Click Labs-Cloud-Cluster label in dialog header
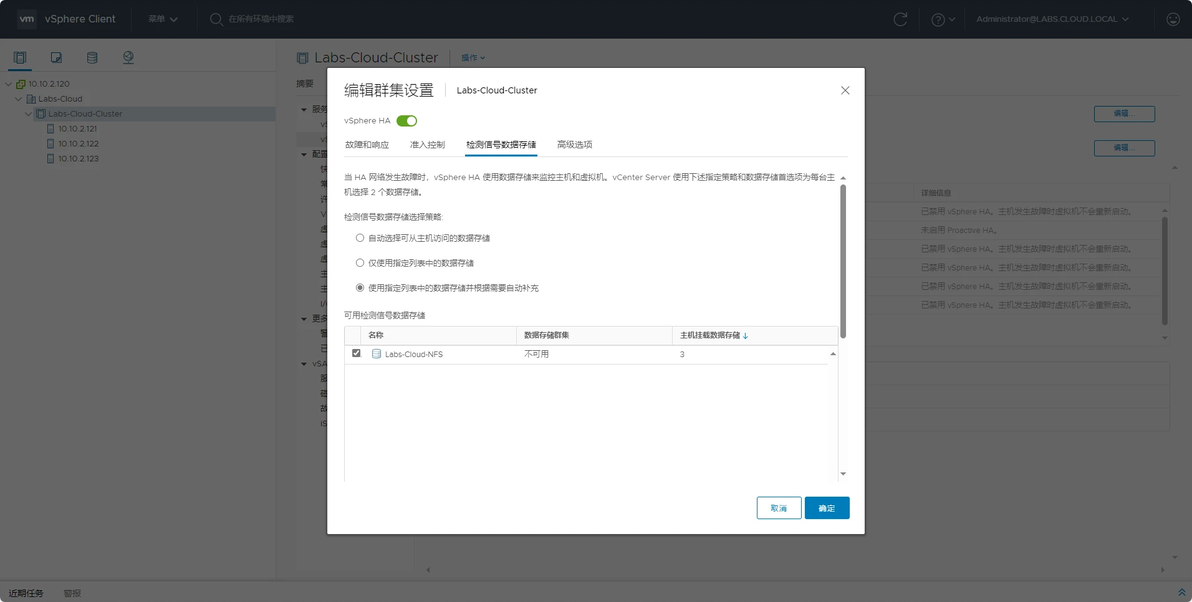Image resolution: width=1192 pixels, height=602 pixels. (x=496, y=90)
